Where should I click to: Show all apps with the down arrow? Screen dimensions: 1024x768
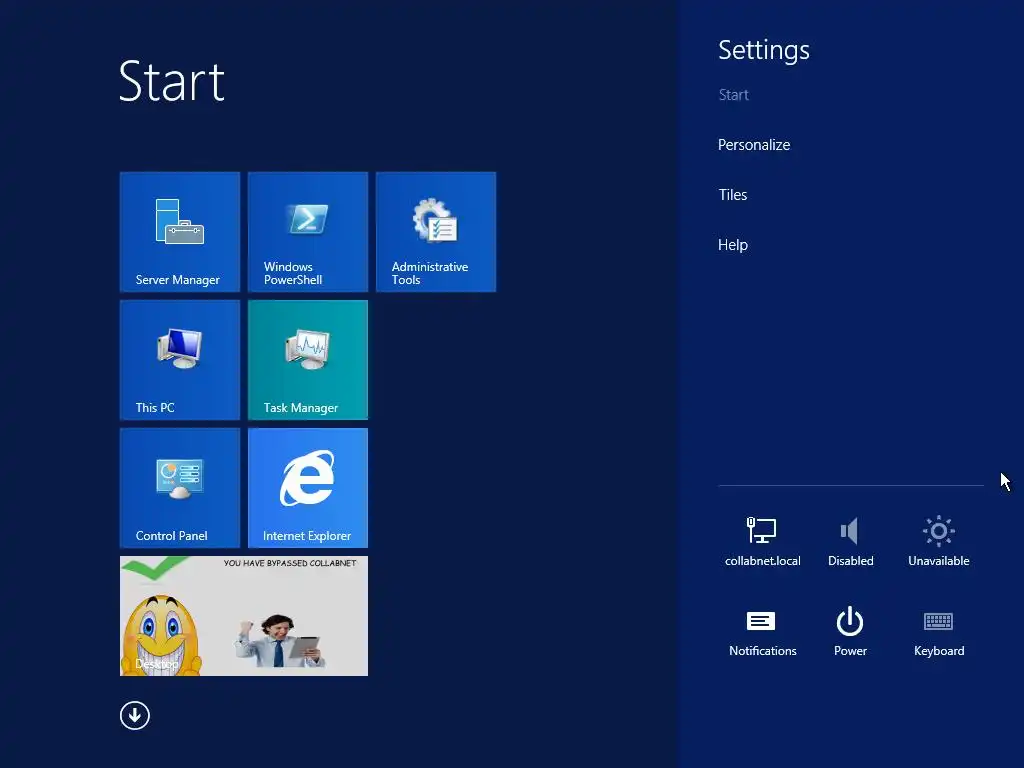[x=135, y=715]
